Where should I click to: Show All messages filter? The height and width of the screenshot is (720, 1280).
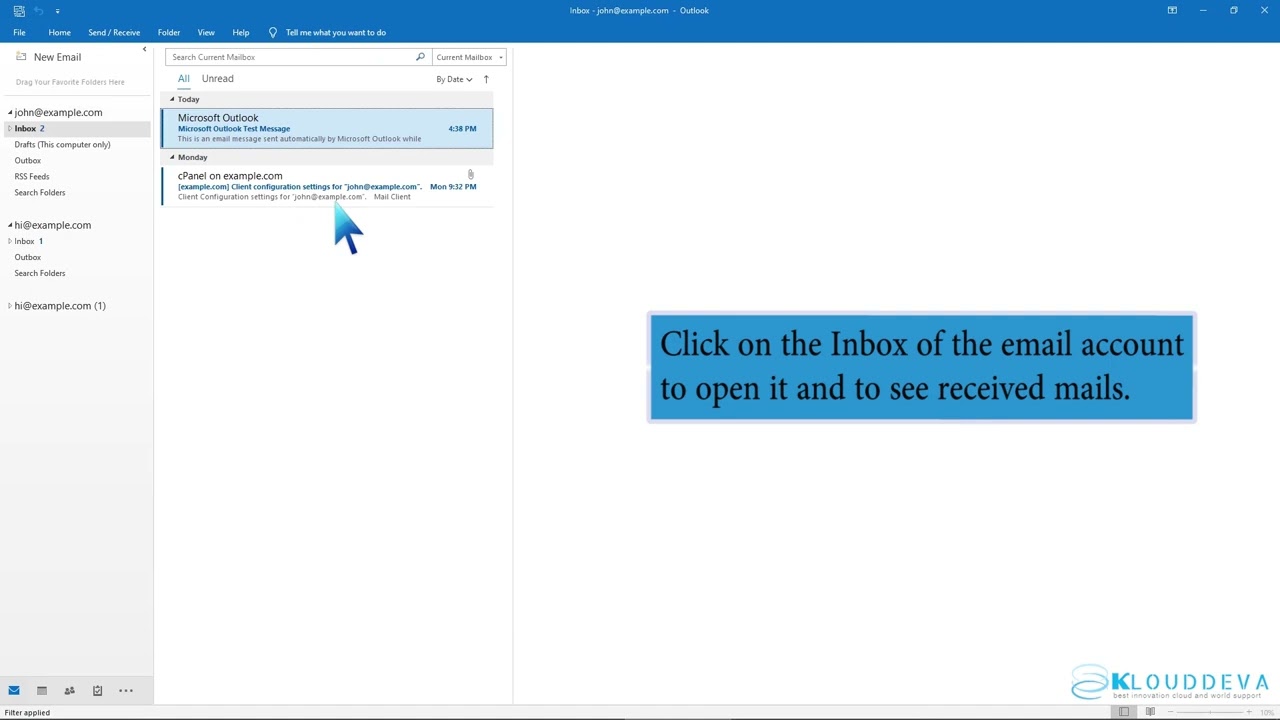[x=184, y=79]
